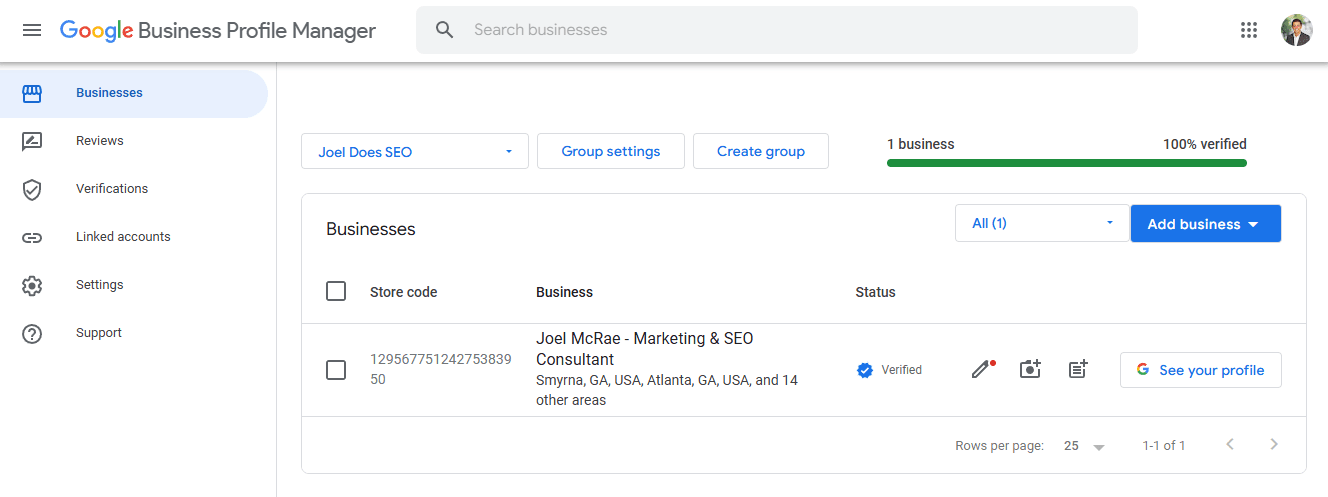Edit profile using the pencil icon
Viewport: 1328px width, 497px height.
point(983,369)
